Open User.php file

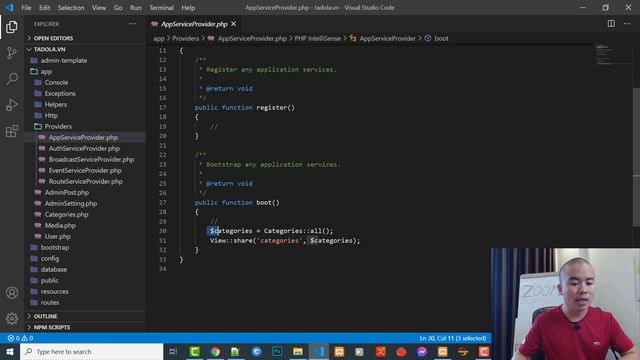click(58, 237)
